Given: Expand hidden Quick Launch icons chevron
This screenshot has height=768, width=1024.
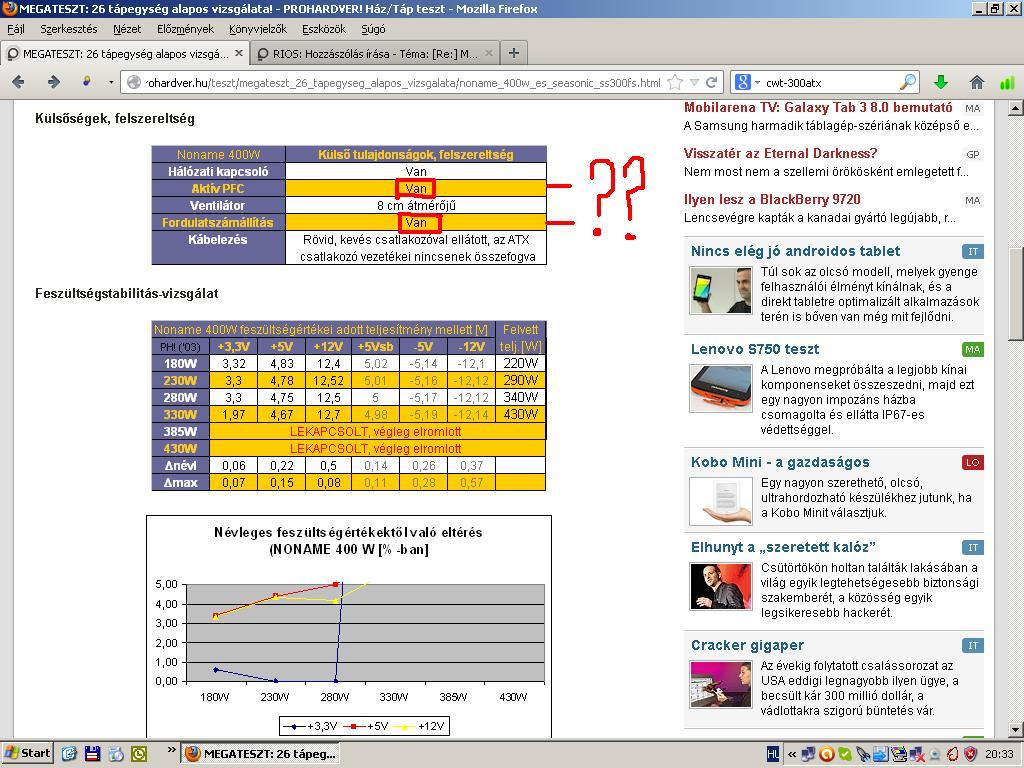Looking at the screenshot, I should tap(171, 750).
